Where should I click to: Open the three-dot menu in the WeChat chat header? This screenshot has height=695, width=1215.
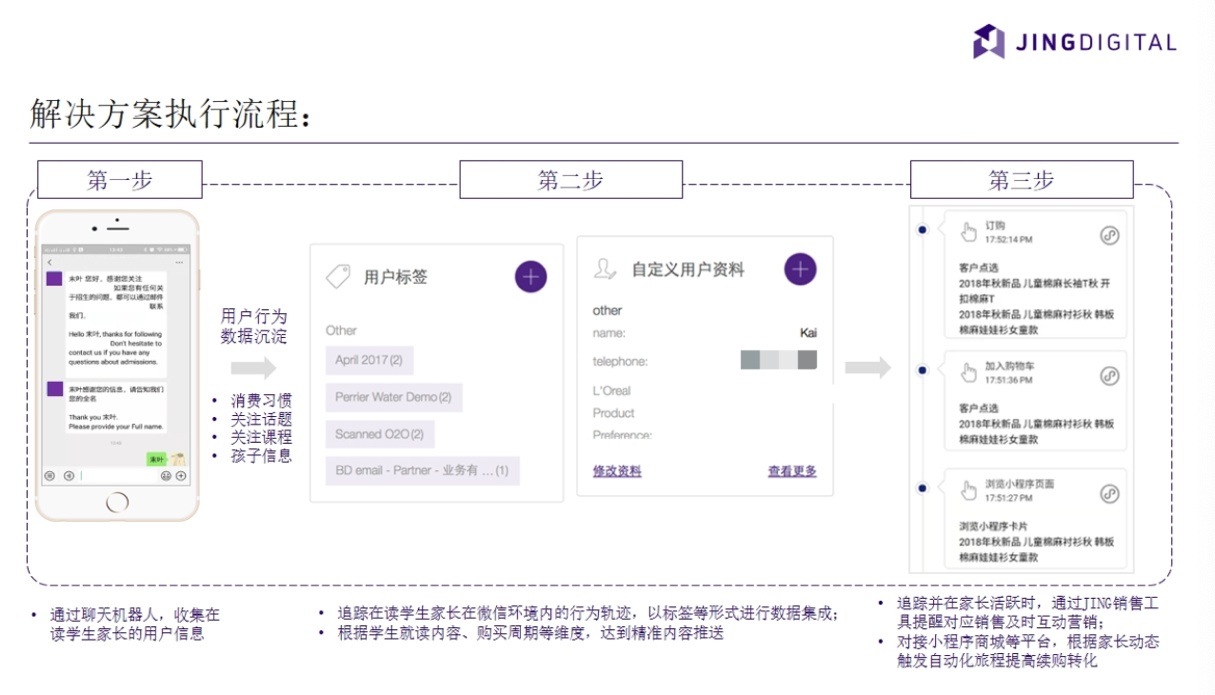click(180, 263)
